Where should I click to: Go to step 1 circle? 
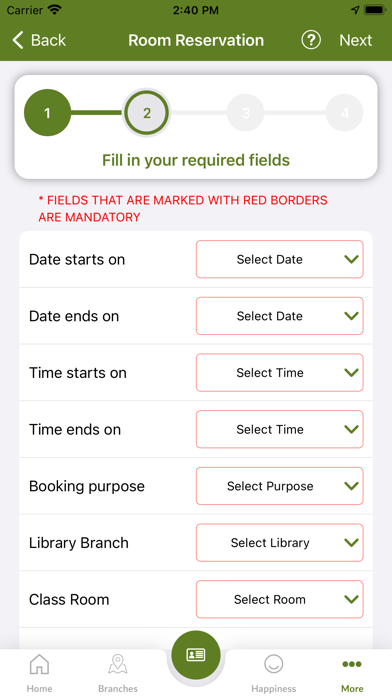(x=48, y=113)
